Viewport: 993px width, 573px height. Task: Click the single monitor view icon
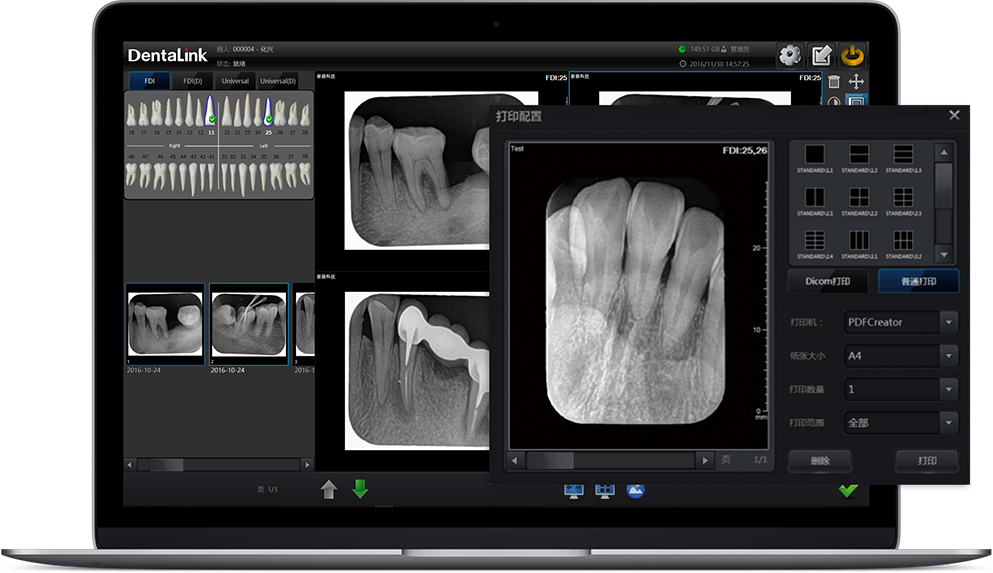[x=574, y=491]
